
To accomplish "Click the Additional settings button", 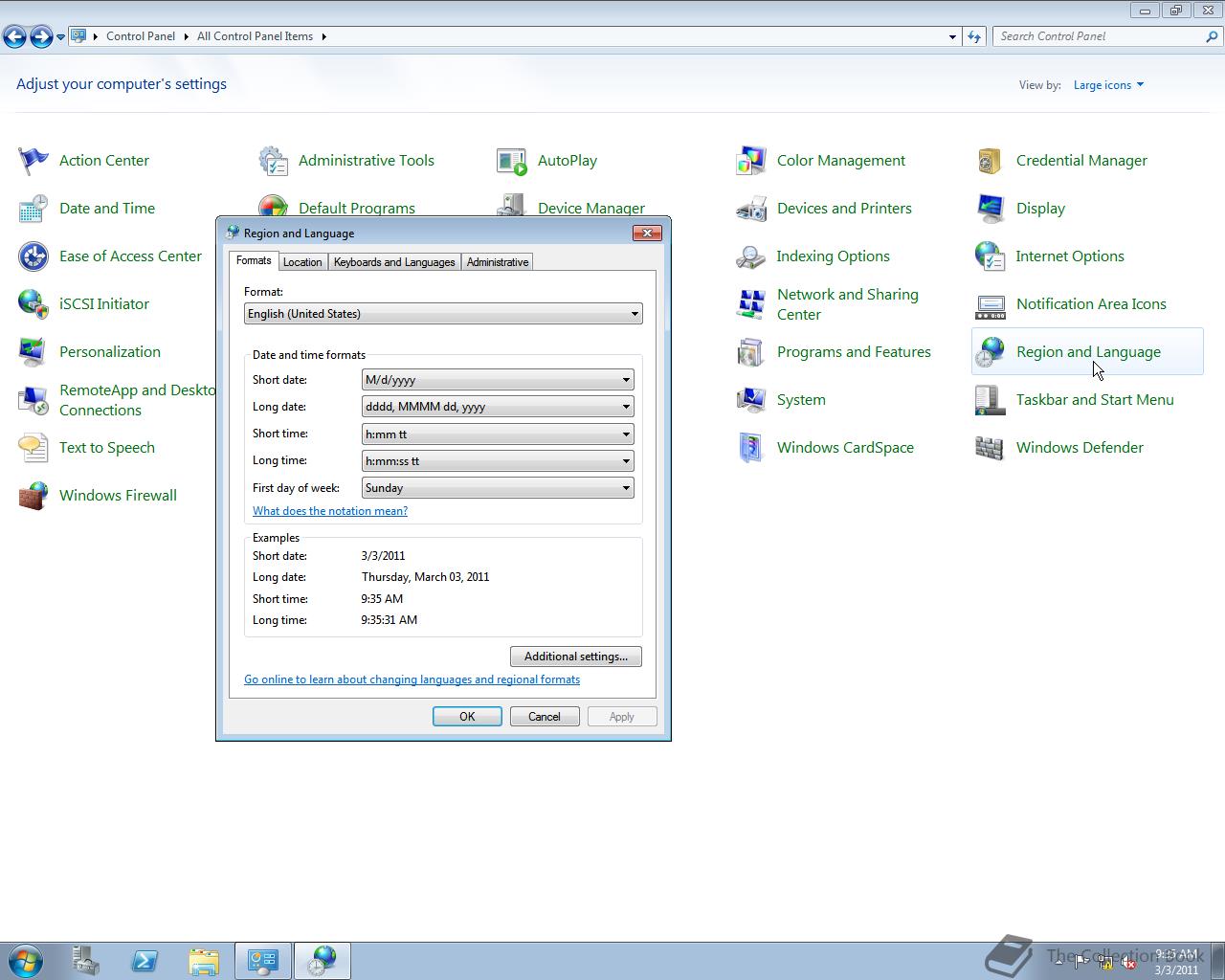I will click(576, 657).
